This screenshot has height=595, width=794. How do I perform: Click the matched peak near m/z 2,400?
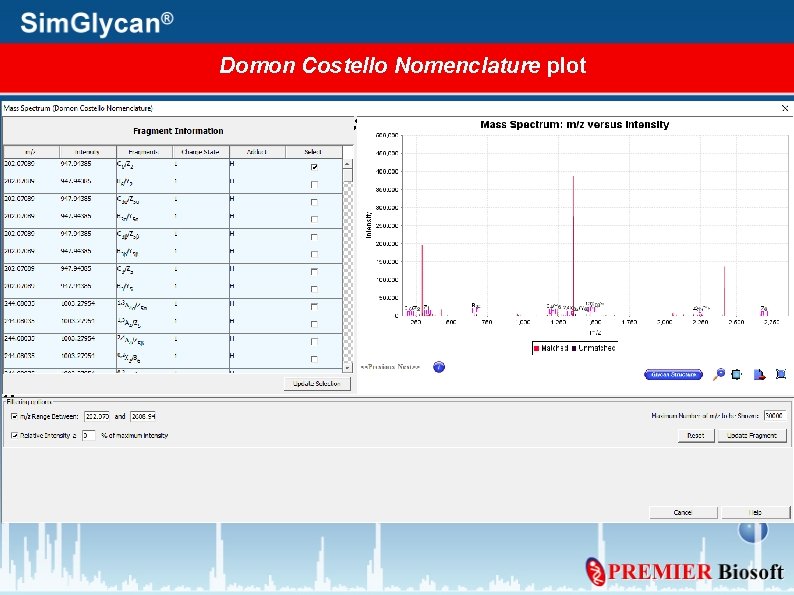(x=724, y=291)
